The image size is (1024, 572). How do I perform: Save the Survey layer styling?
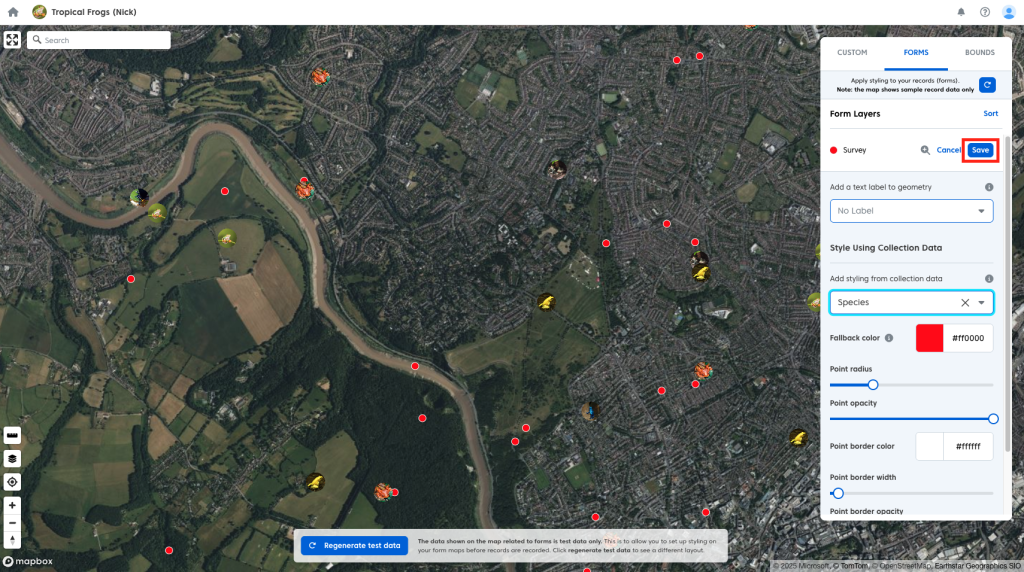click(x=980, y=150)
